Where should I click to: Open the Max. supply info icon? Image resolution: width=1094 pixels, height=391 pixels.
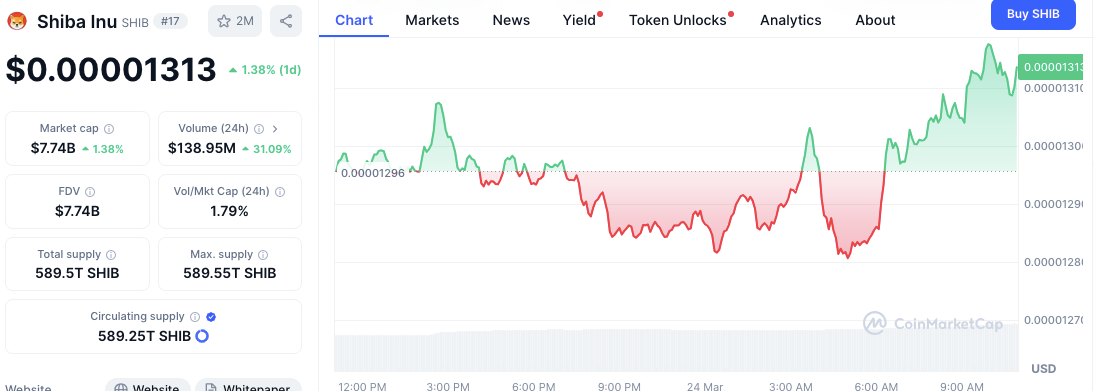[x=264, y=255]
